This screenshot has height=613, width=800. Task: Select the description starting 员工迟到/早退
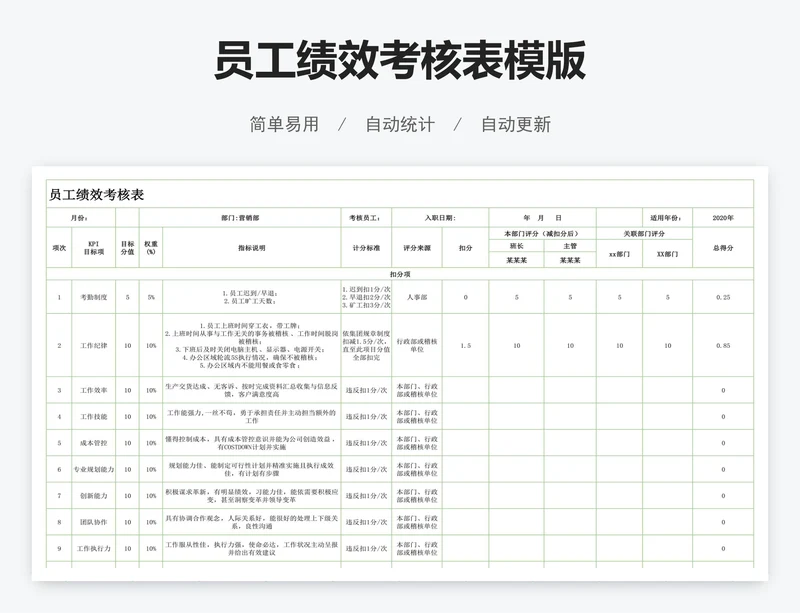click(x=252, y=297)
